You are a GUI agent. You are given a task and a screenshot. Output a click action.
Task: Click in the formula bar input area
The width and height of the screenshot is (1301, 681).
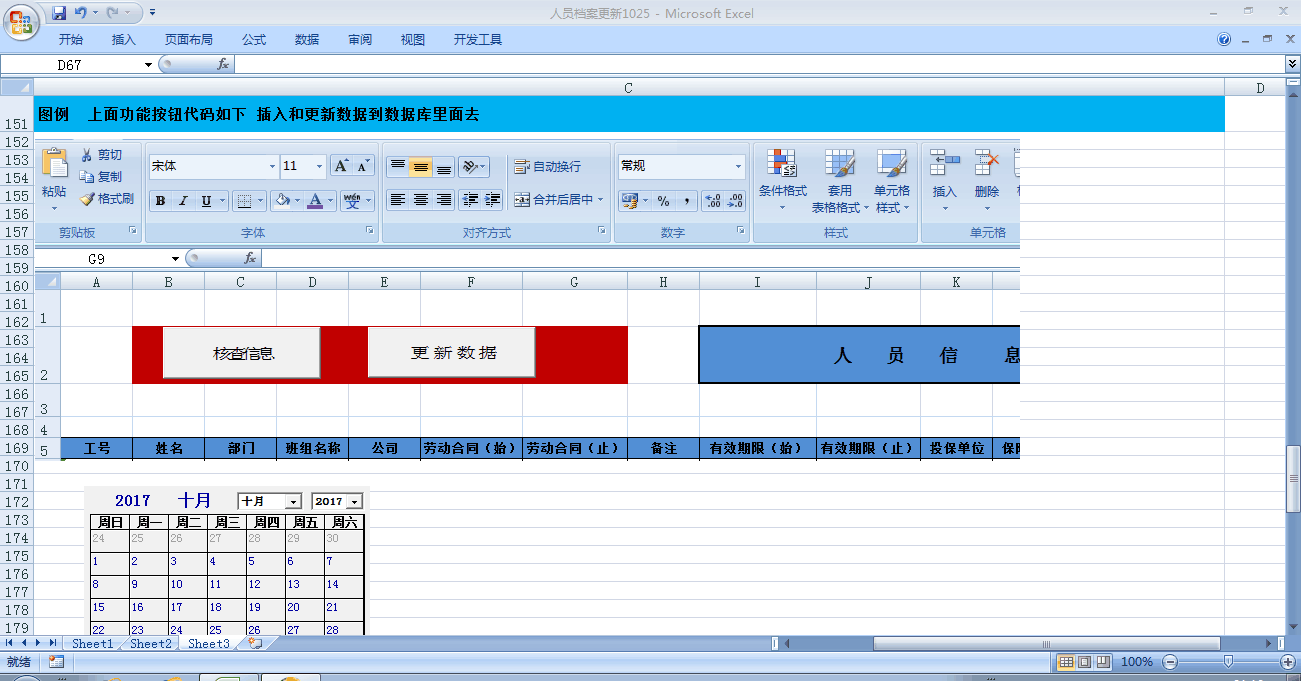click(758, 64)
